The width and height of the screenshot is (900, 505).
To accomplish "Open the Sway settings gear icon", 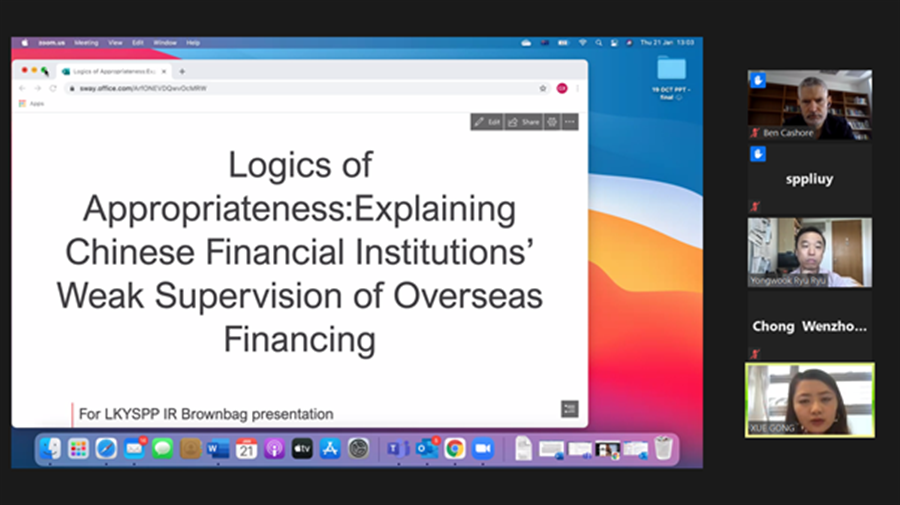I will pyautogui.click(x=551, y=122).
